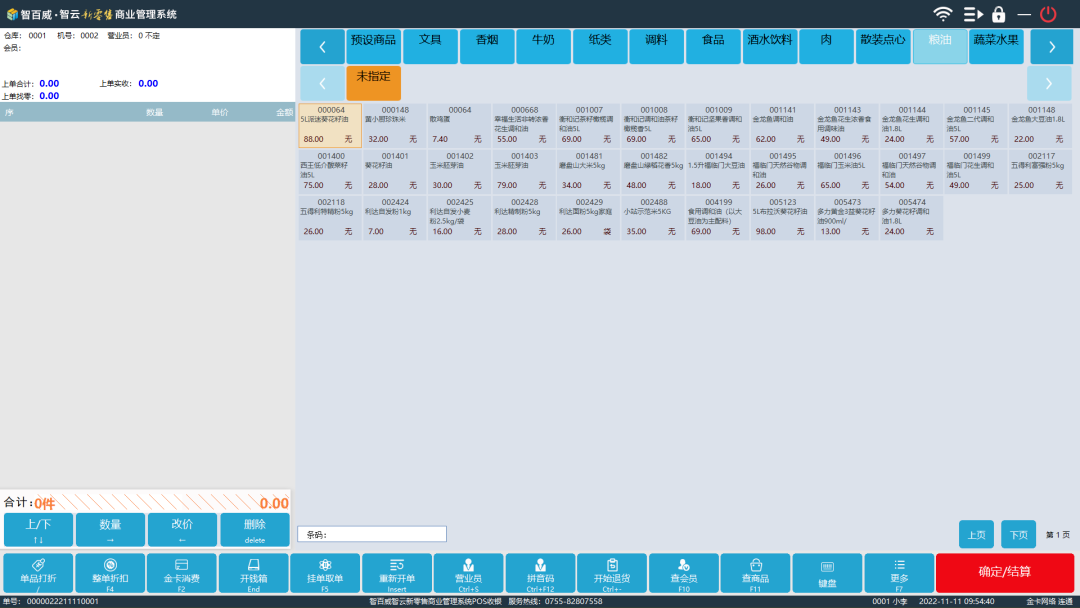Select the 未指定 subcategory tab
This screenshot has width=1080, height=608.
(x=373, y=82)
